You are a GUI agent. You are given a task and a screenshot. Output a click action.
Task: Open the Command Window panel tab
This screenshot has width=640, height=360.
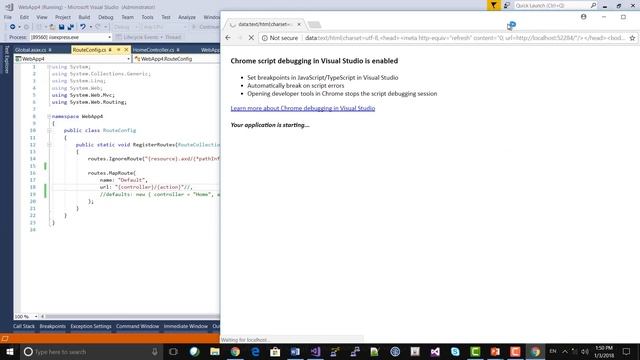click(x=137, y=326)
